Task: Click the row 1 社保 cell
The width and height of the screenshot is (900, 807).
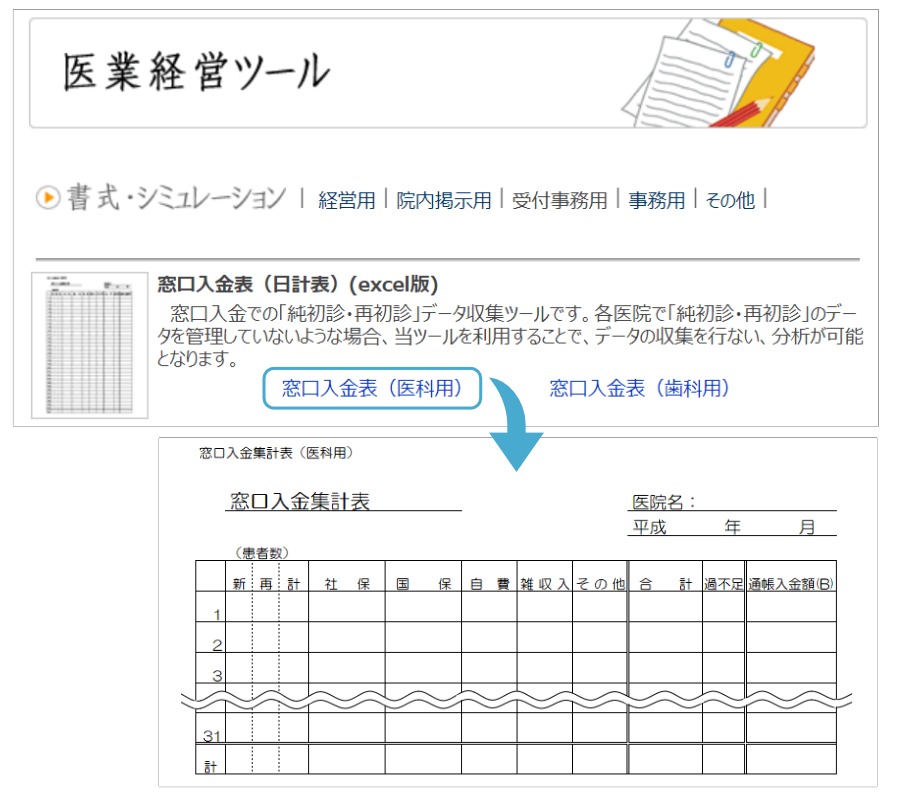Action: coord(346,608)
